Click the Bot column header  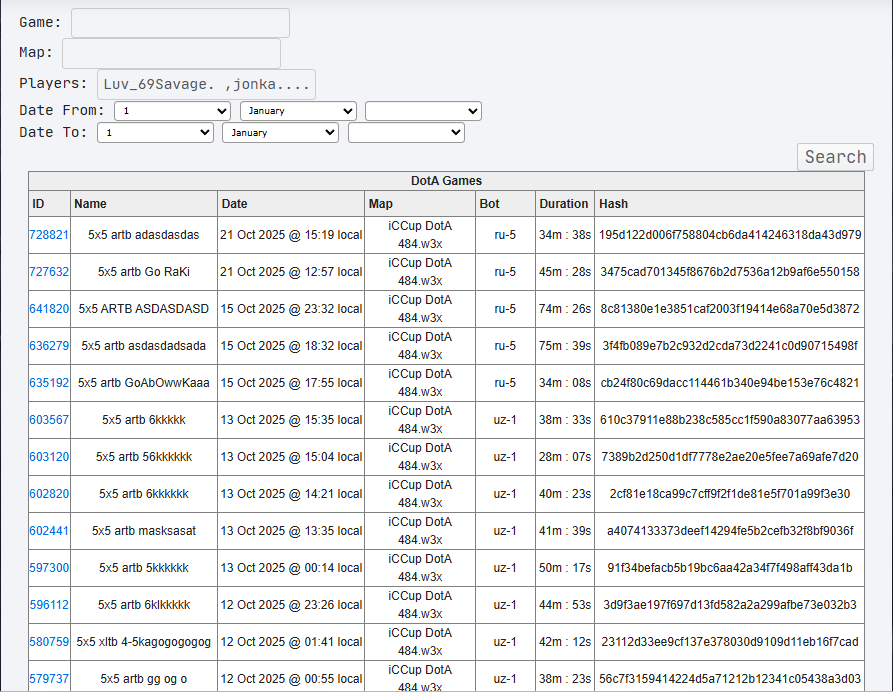(x=505, y=204)
